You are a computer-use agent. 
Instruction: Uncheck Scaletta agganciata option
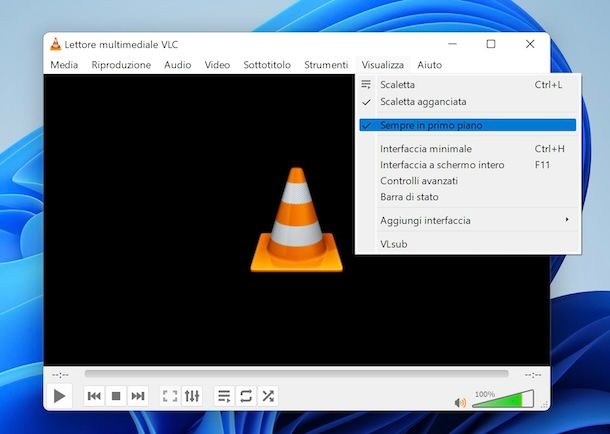click(468, 102)
